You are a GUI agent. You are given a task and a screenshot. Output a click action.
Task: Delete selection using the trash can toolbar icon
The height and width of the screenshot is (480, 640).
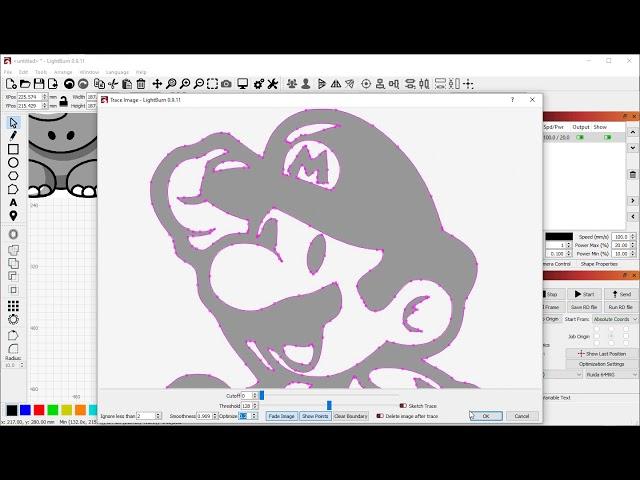pyautogui.click(x=141, y=84)
